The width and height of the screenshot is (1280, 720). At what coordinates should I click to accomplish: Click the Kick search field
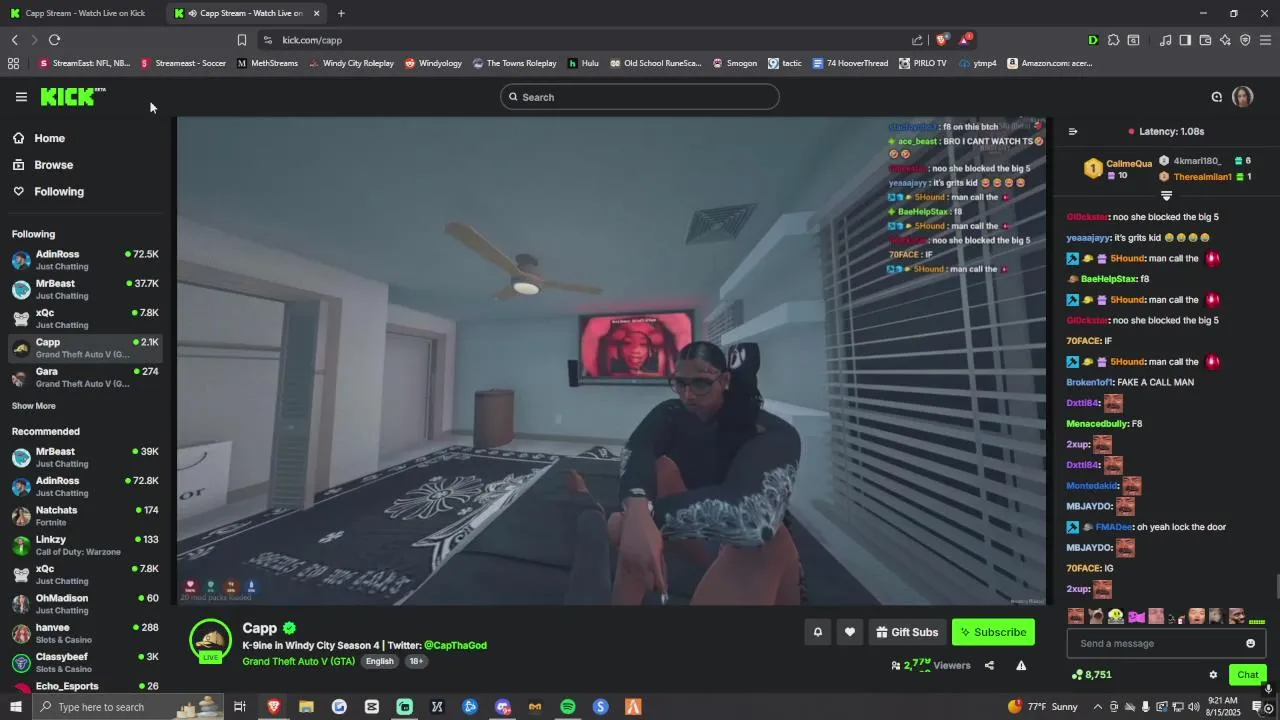pyautogui.click(x=640, y=97)
